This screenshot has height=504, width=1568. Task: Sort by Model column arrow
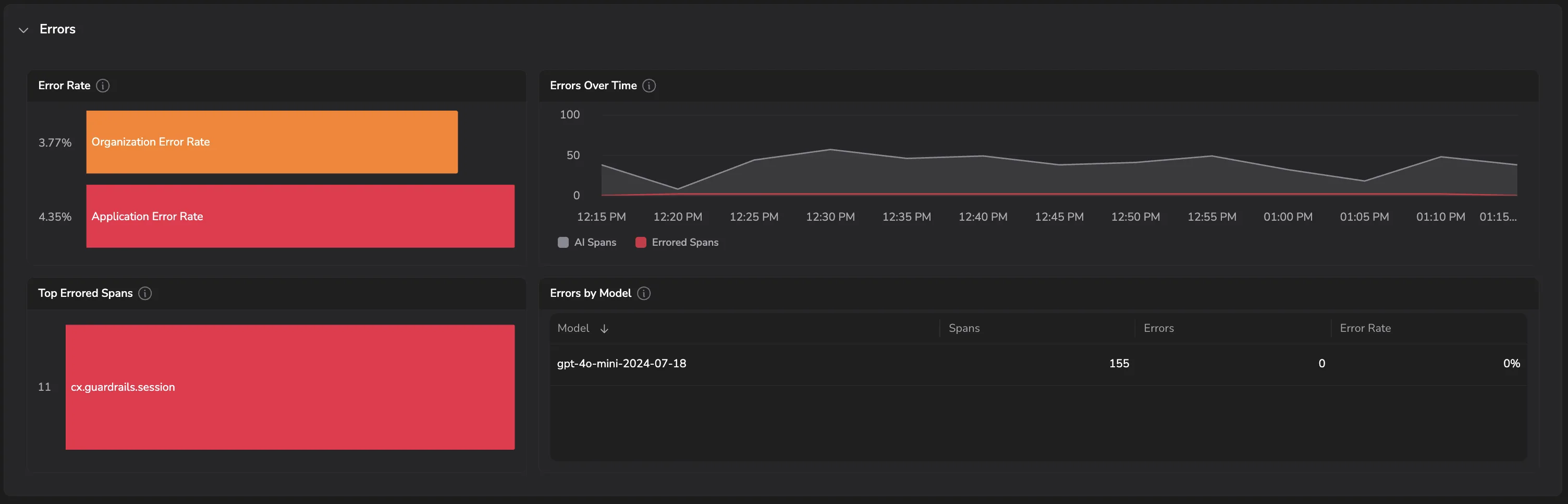click(x=604, y=329)
